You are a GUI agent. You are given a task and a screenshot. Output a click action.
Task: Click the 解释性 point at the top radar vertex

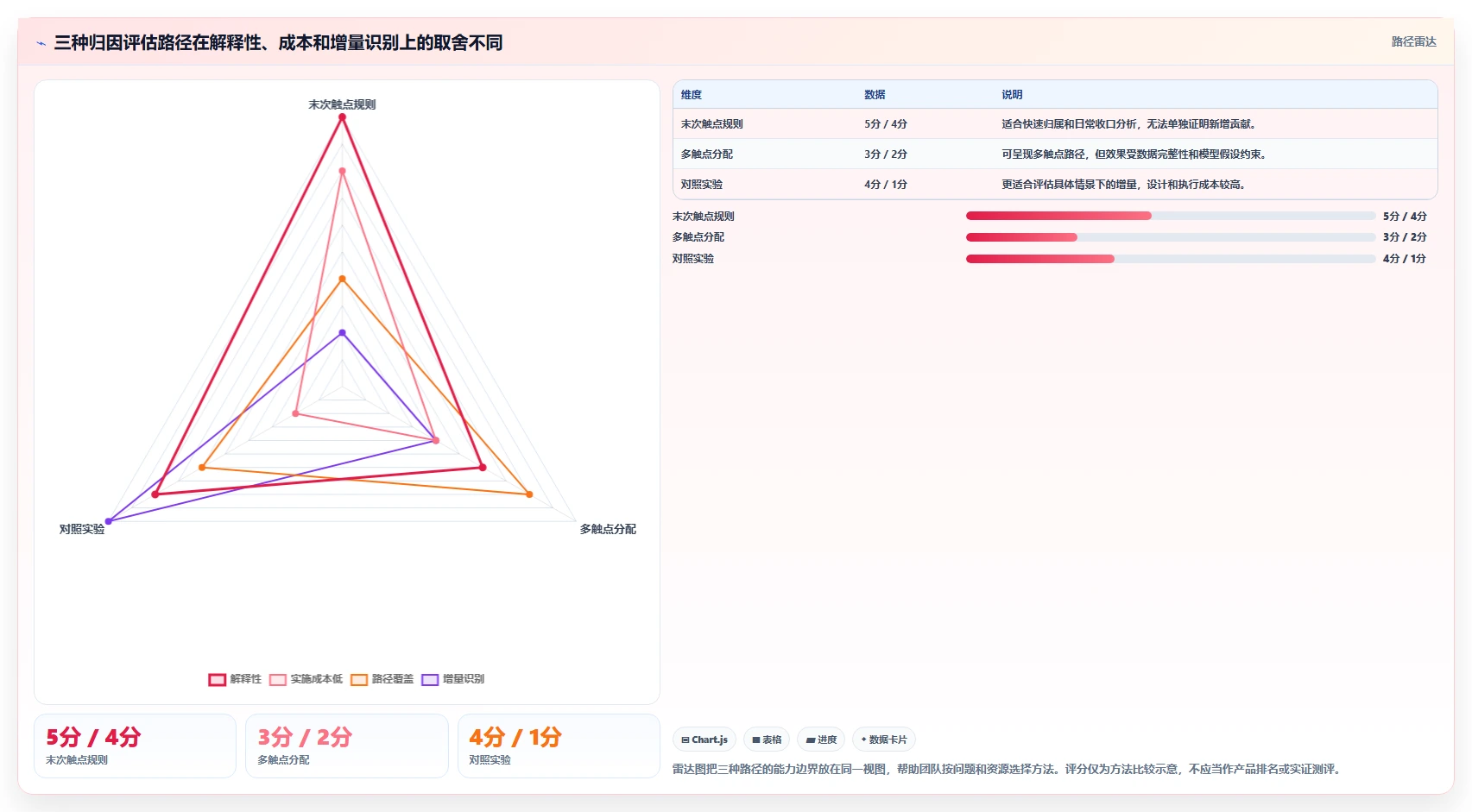pos(342,117)
